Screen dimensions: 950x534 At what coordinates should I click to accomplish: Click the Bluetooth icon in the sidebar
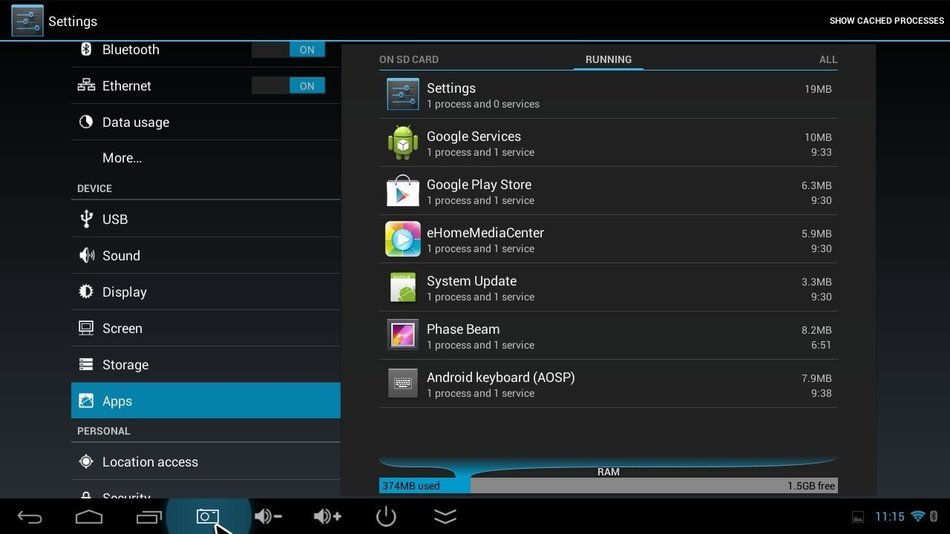(x=86, y=49)
